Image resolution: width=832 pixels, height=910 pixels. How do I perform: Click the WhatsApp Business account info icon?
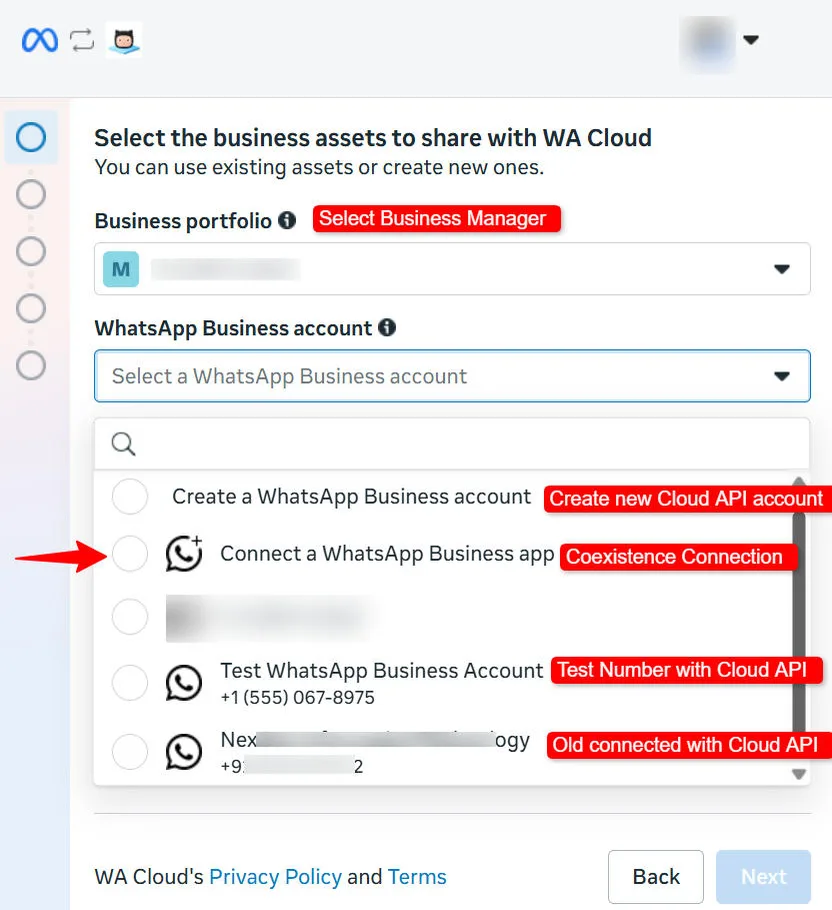[386, 328]
